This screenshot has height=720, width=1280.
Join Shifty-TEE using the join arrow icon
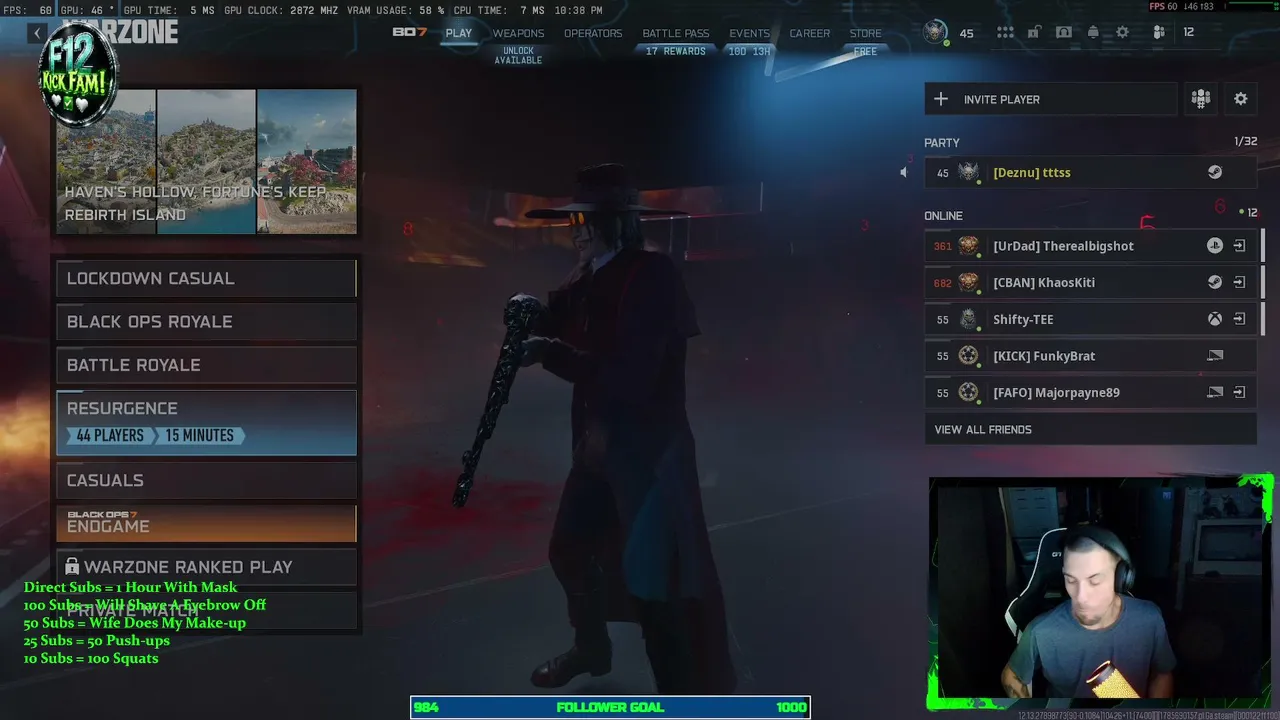tap(1239, 319)
